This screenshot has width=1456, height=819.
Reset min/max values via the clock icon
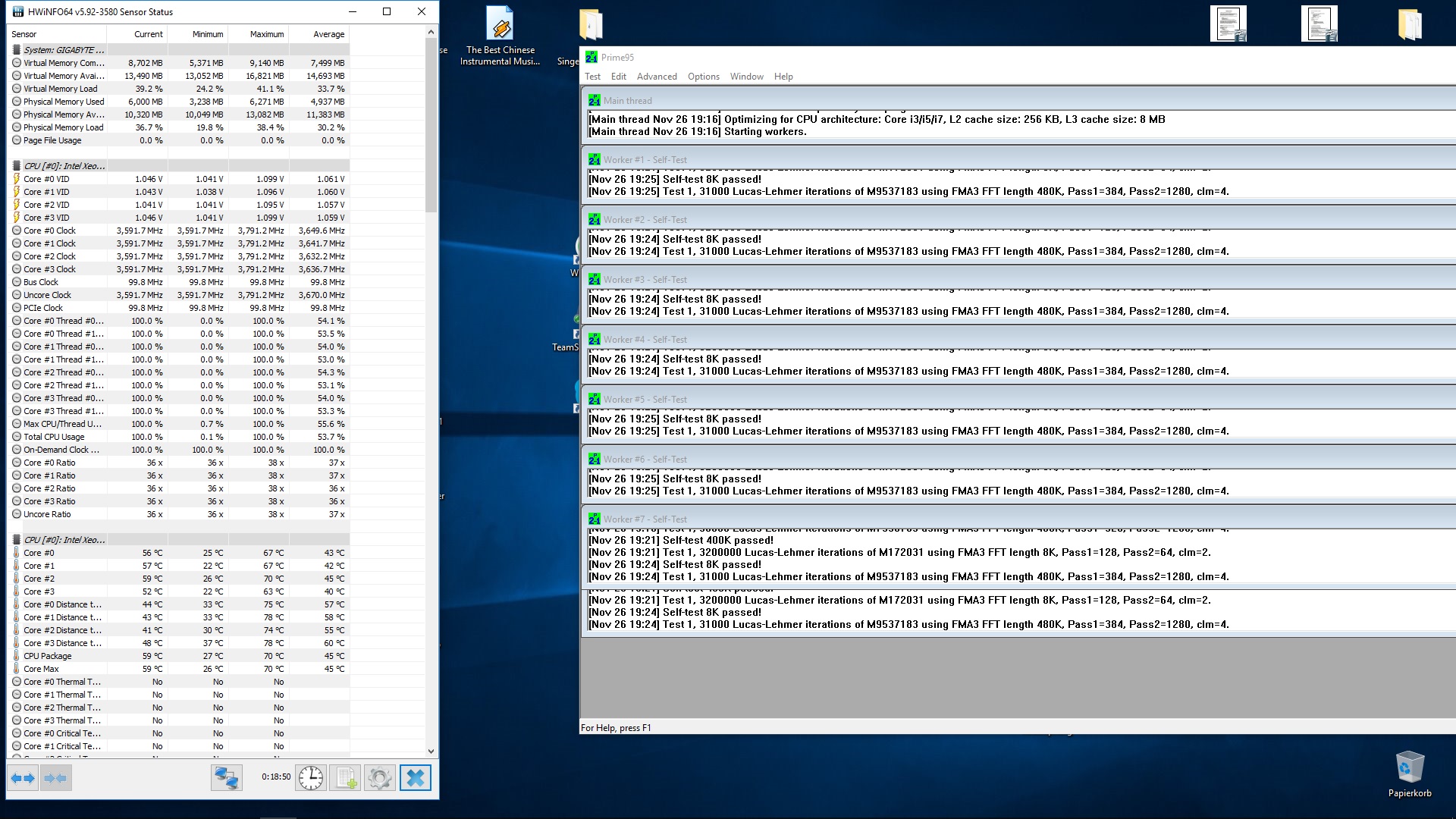311,778
